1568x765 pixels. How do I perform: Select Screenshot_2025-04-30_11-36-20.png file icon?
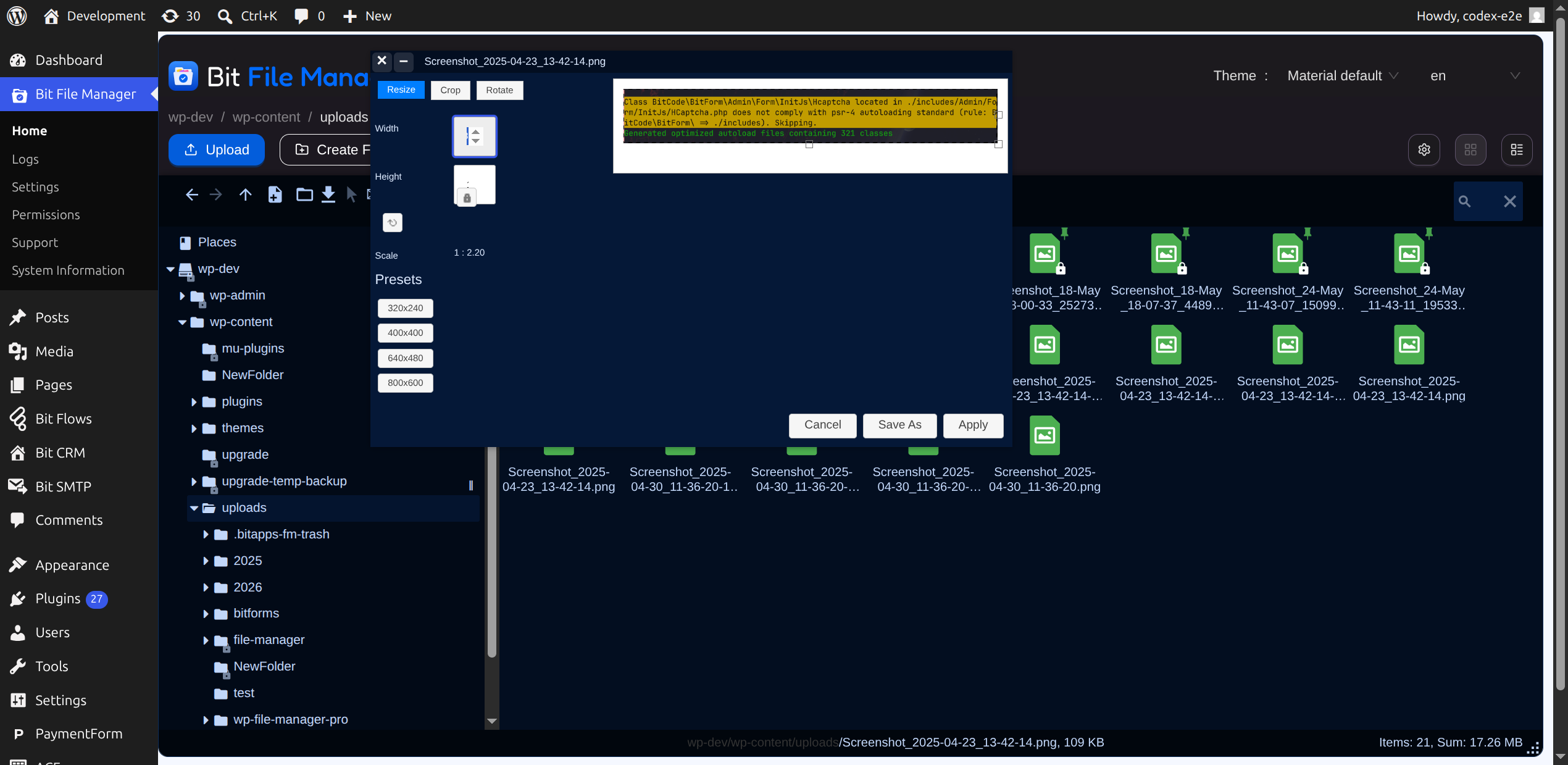point(1045,435)
